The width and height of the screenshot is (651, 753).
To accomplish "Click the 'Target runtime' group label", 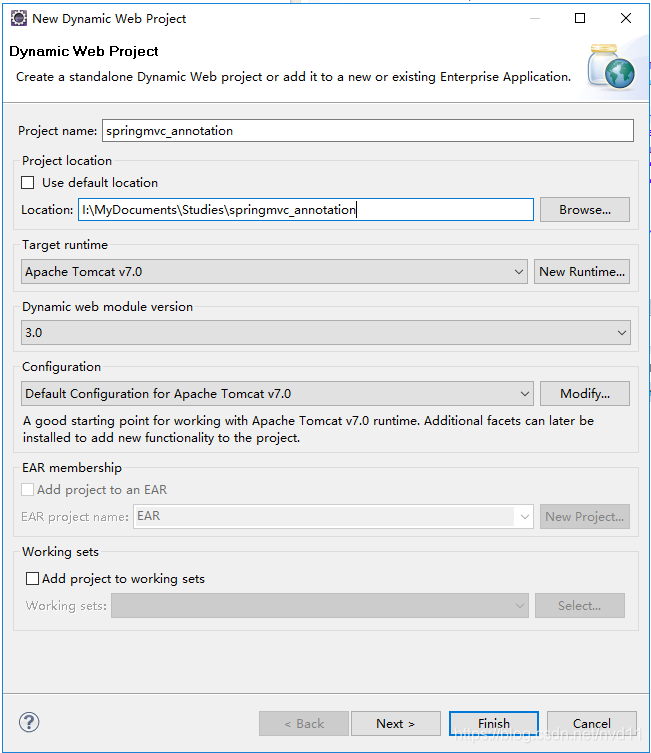I will tap(65, 245).
